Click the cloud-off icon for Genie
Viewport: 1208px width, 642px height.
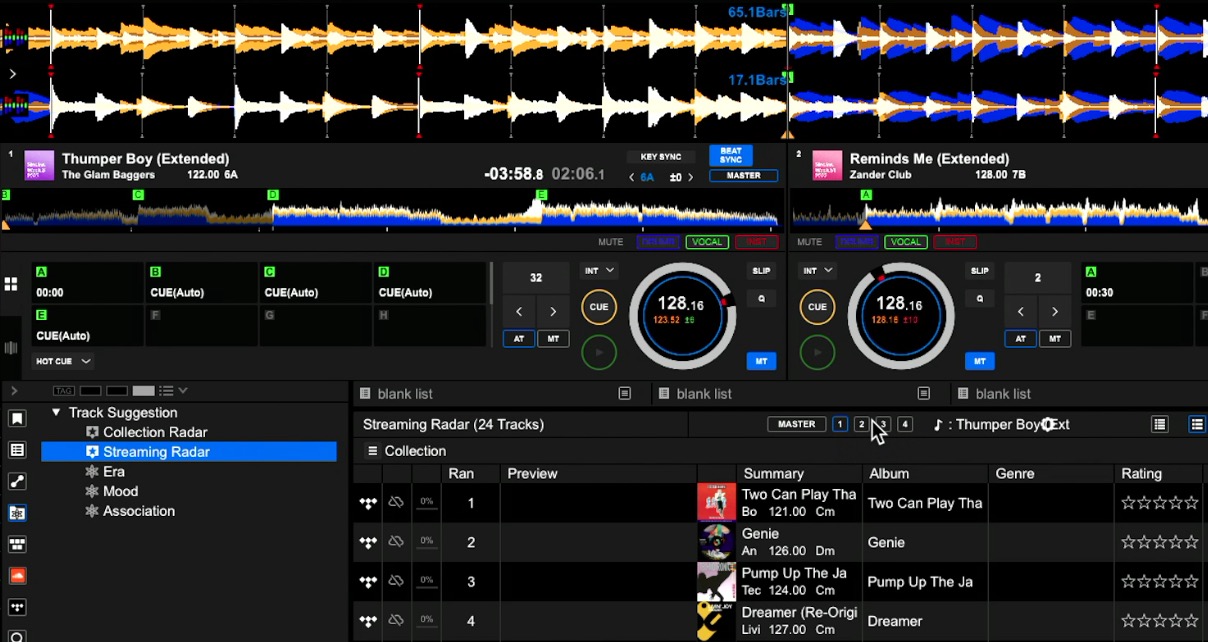tap(396, 542)
